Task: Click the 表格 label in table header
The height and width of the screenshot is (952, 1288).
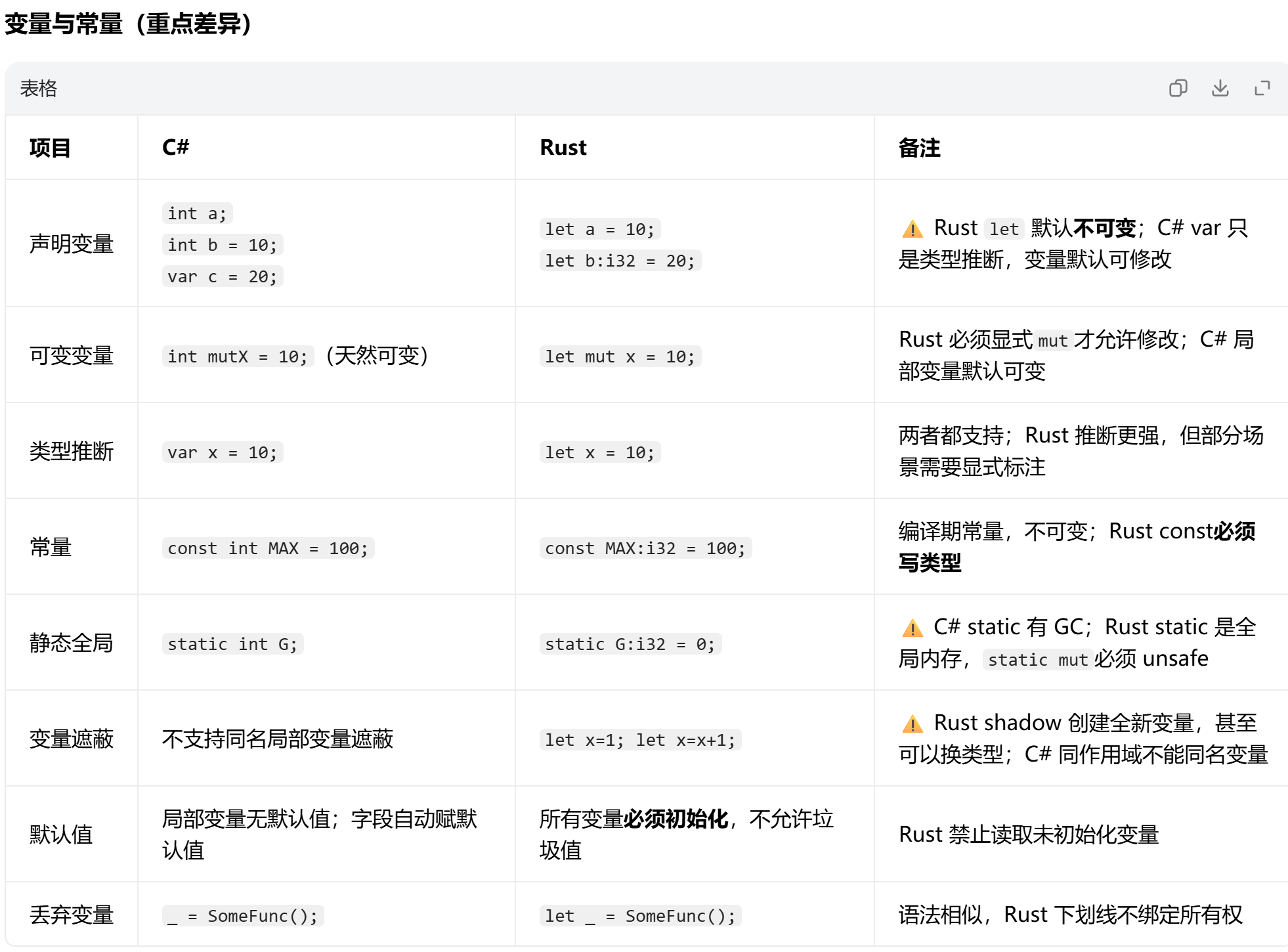Action: [39, 88]
